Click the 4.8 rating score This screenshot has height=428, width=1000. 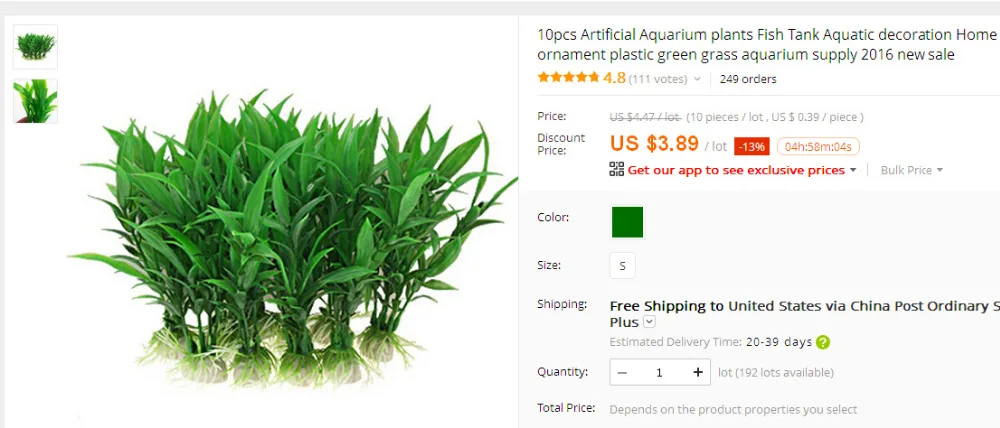614,78
